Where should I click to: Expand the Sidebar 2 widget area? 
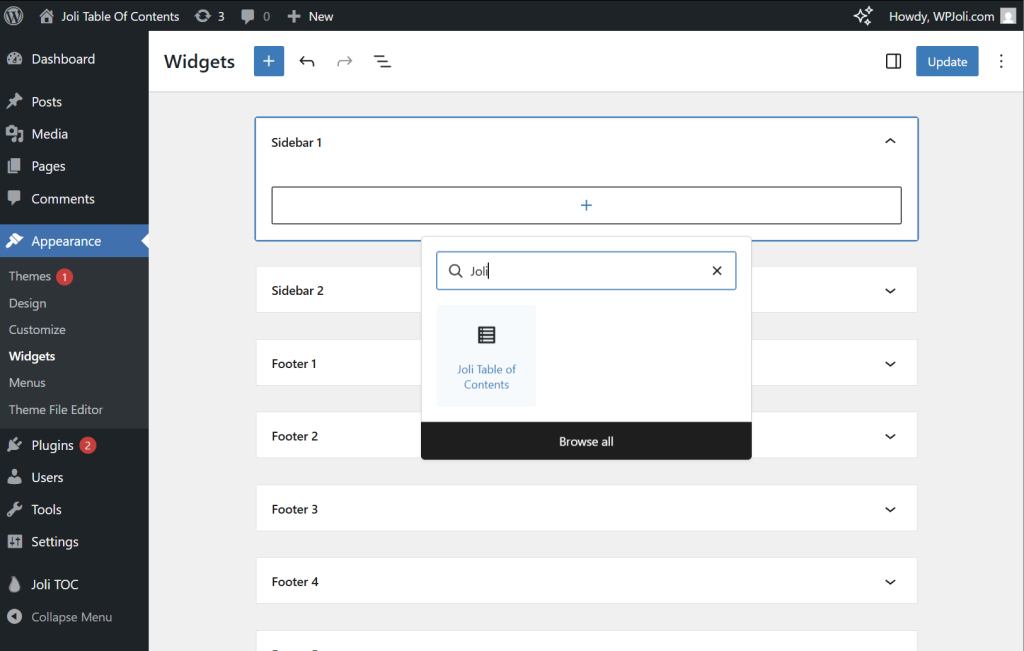click(890, 291)
